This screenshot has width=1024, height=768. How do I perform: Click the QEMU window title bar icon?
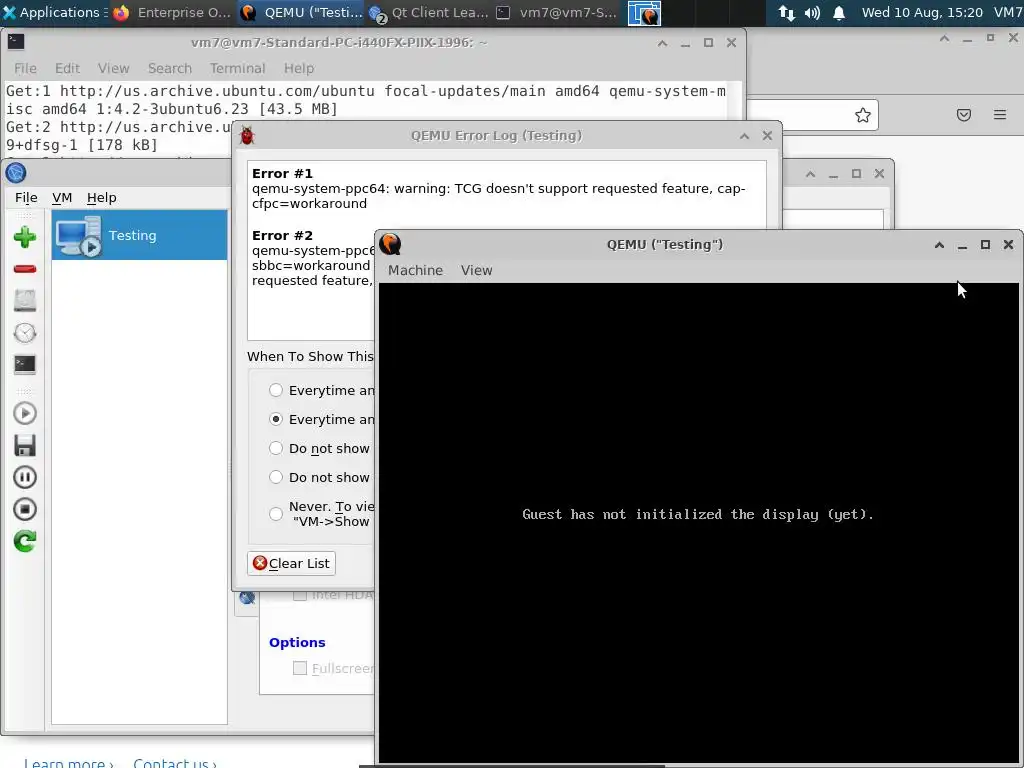(390, 244)
